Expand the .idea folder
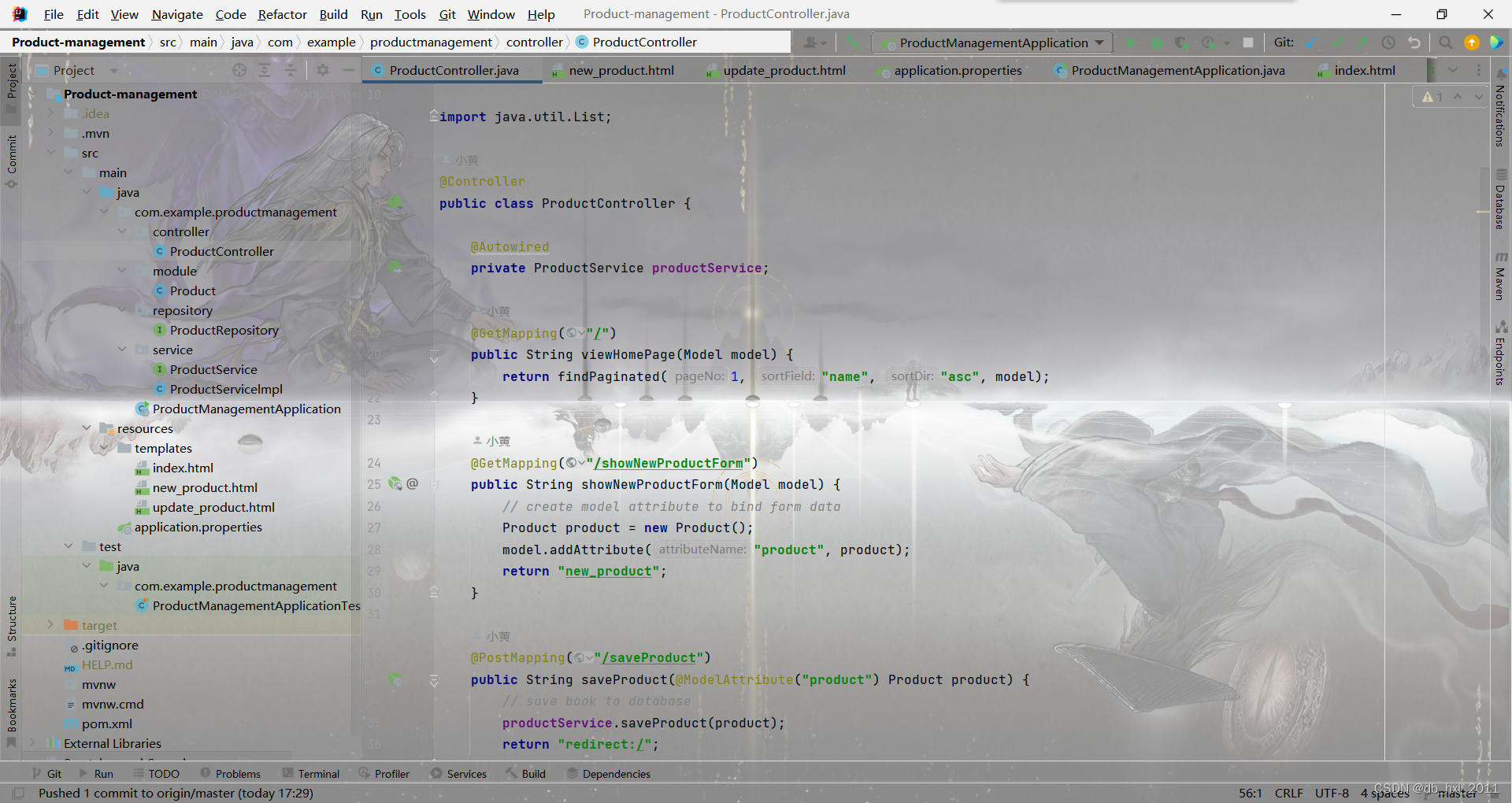This screenshot has height=803, width=1512. click(50, 113)
